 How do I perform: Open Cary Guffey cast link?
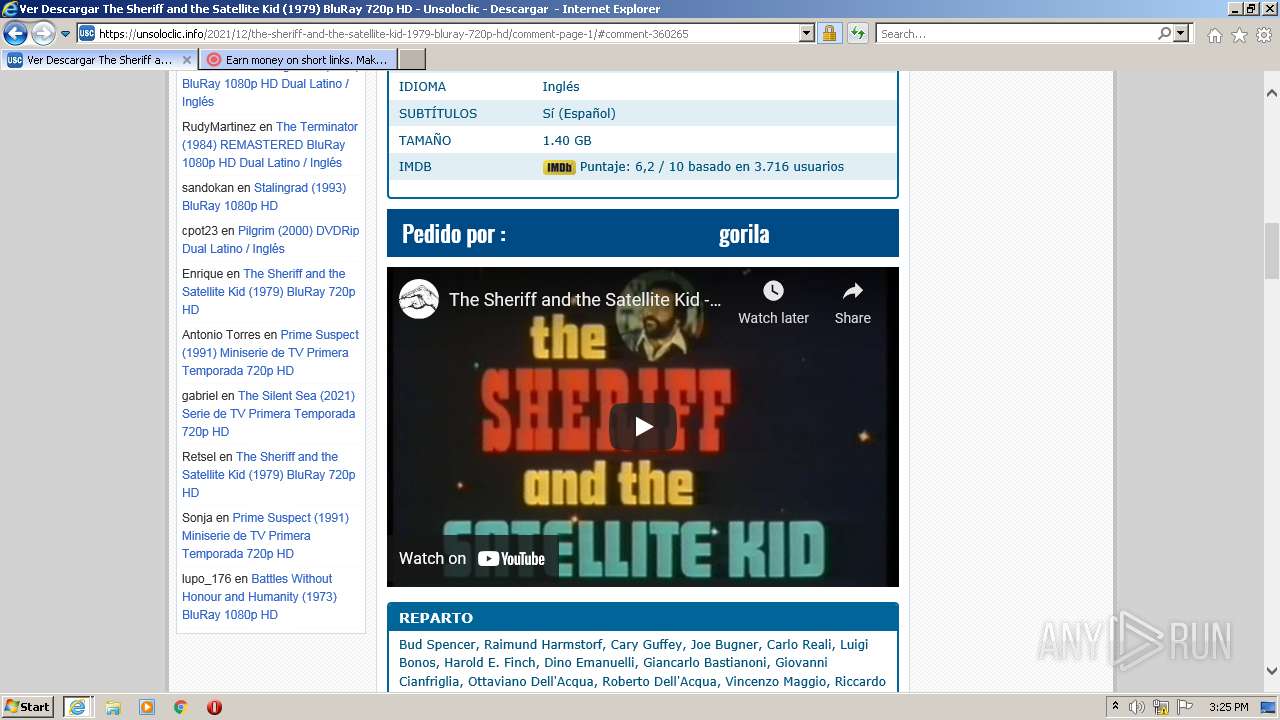click(647, 645)
